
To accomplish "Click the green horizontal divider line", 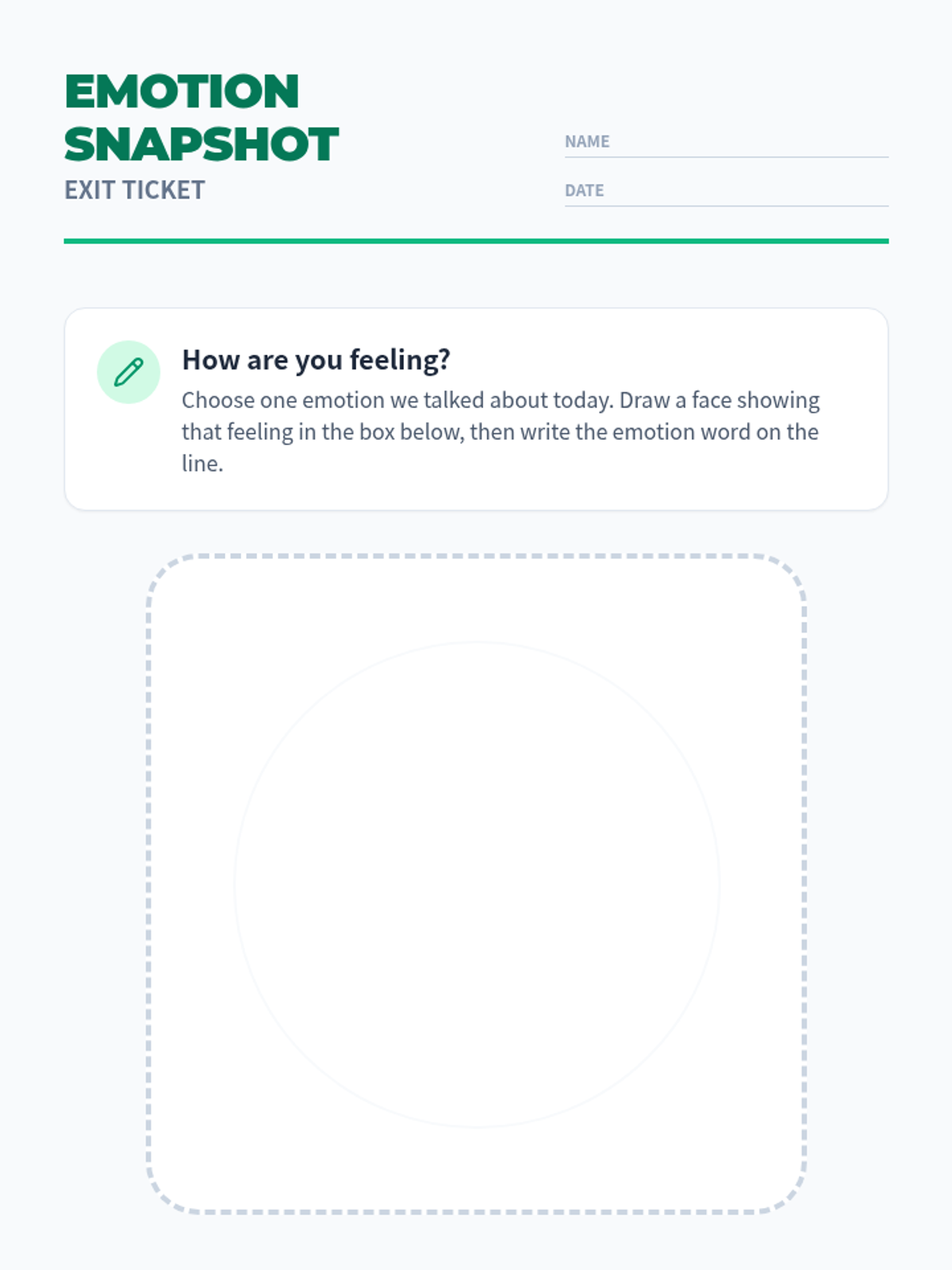I will [x=476, y=241].
